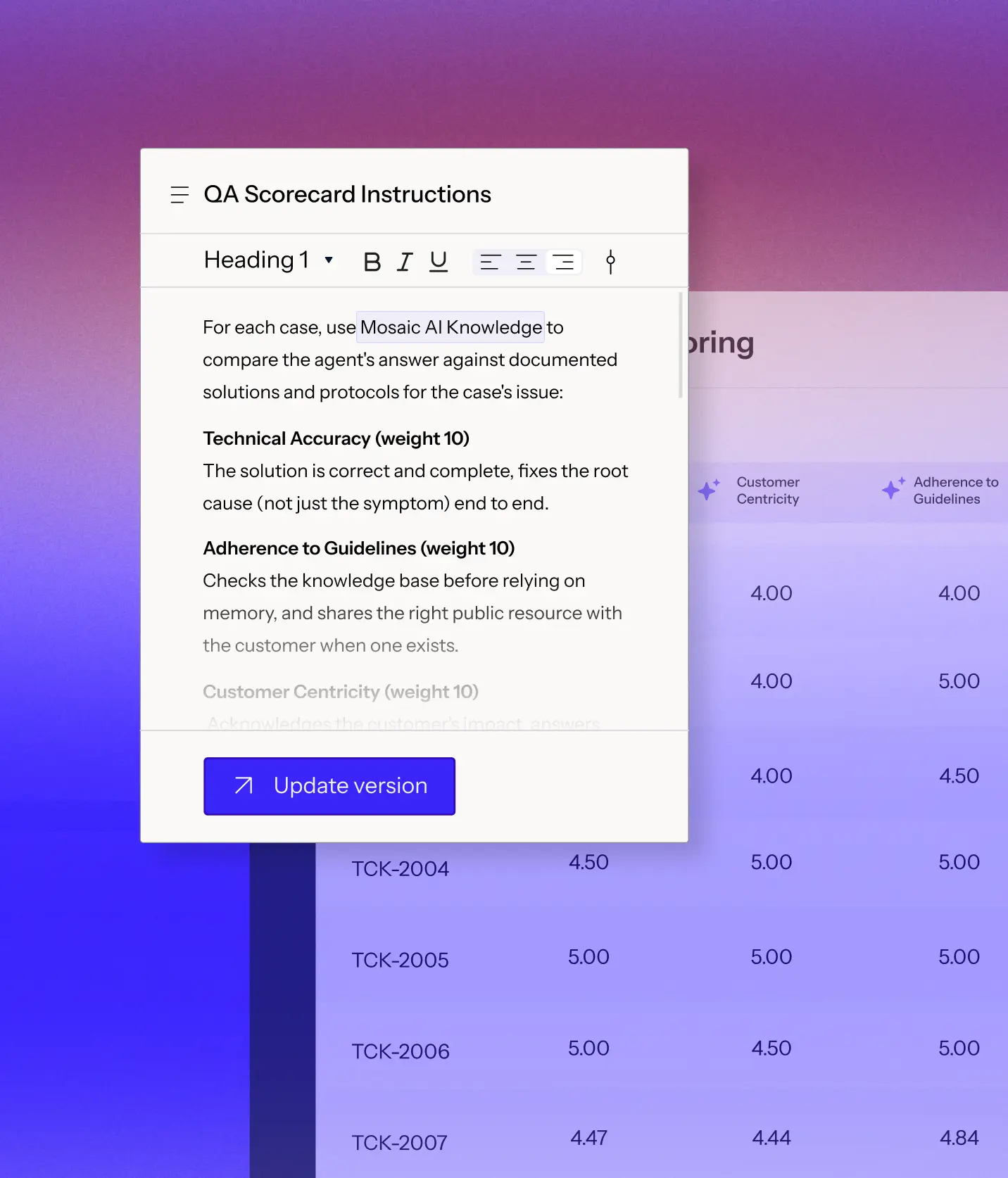Toggle italic formatting

pos(405,262)
